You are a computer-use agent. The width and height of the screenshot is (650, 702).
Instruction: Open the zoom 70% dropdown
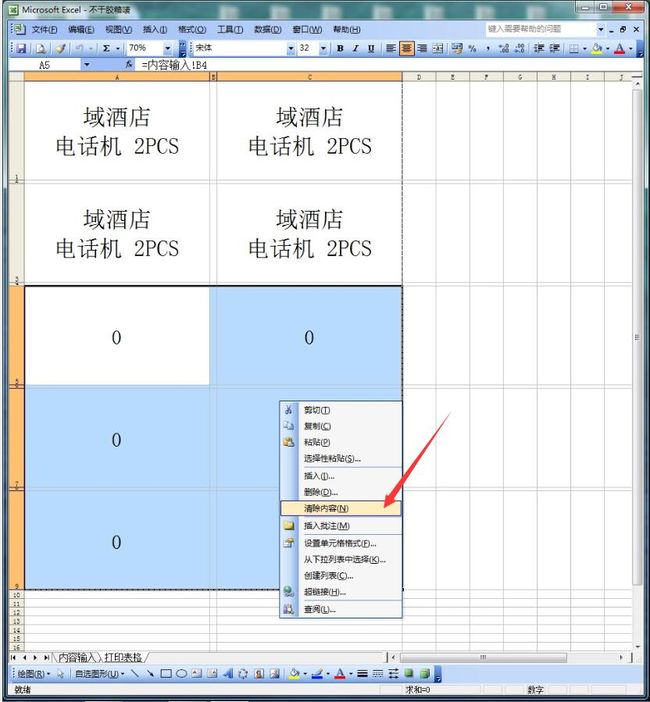[x=167, y=48]
